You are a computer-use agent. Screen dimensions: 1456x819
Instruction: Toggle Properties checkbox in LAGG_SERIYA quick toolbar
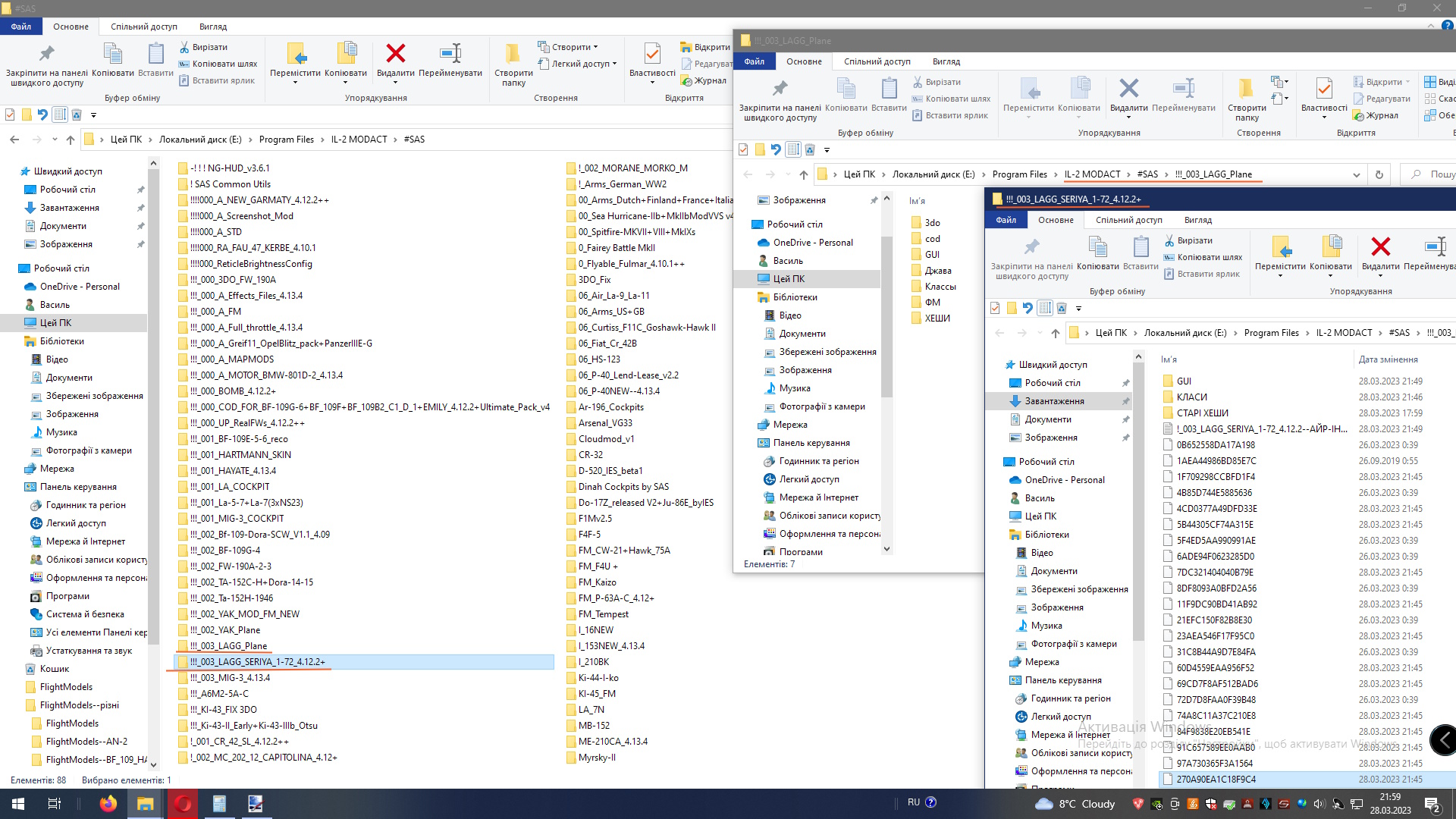pyautogui.click(x=995, y=308)
